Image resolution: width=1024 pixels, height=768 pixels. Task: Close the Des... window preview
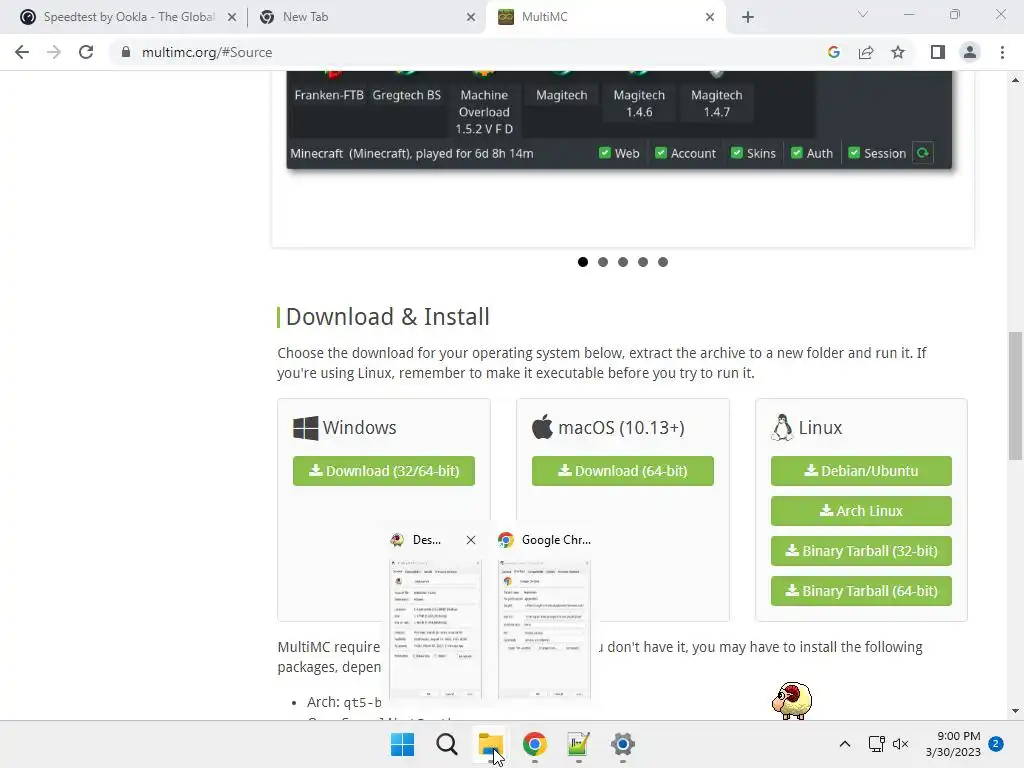tap(471, 540)
